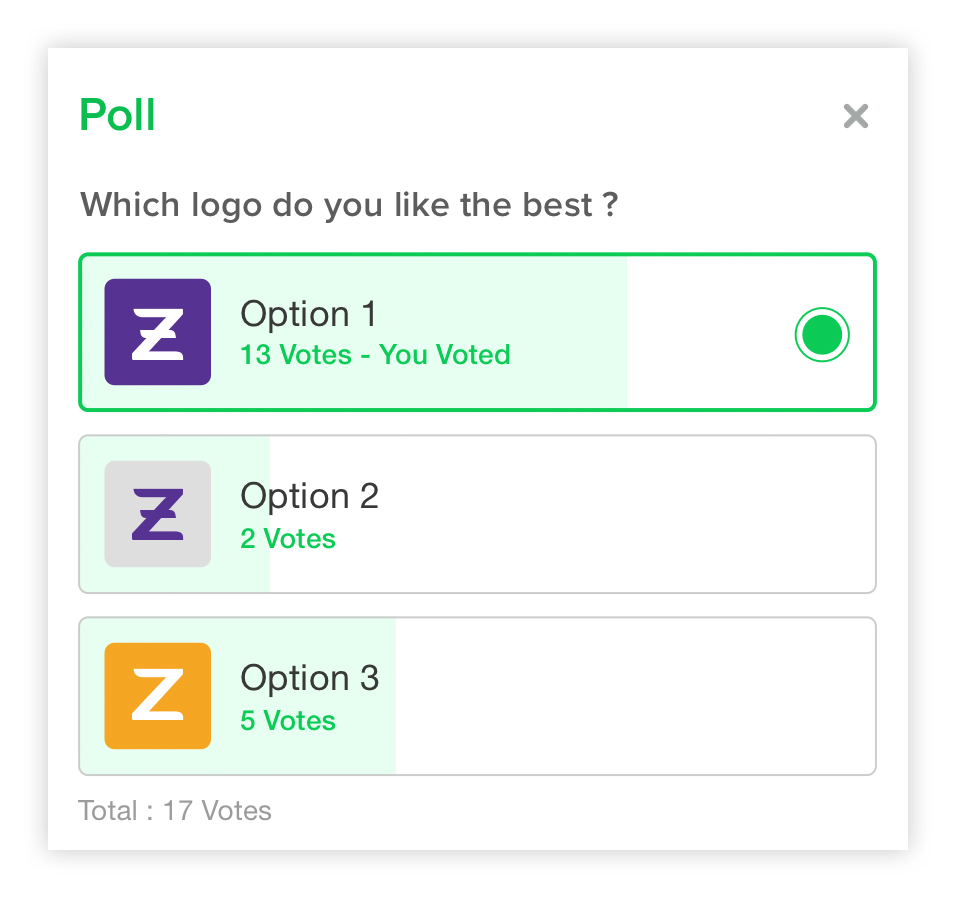Choose the Option 3 label
Image resolution: width=956 pixels, height=898 pixels.
pyautogui.click(x=309, y=678)
